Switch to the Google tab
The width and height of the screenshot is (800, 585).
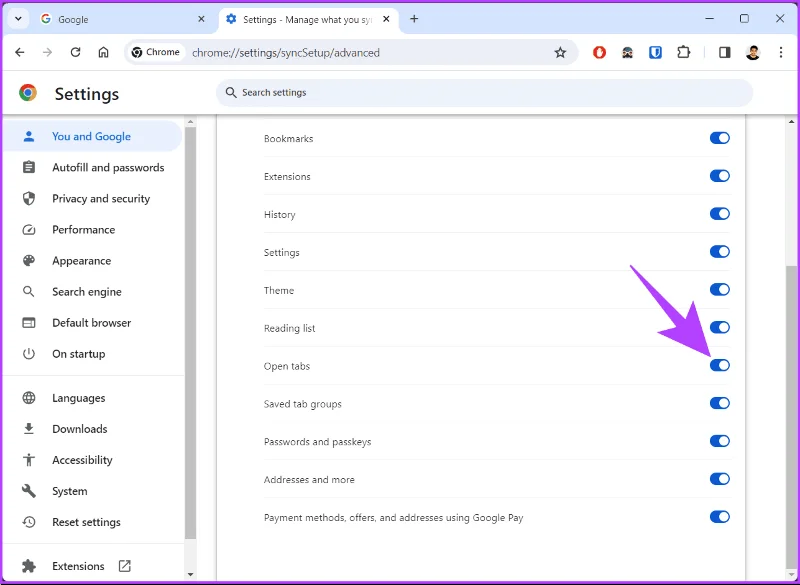click(x=122, y=19)
